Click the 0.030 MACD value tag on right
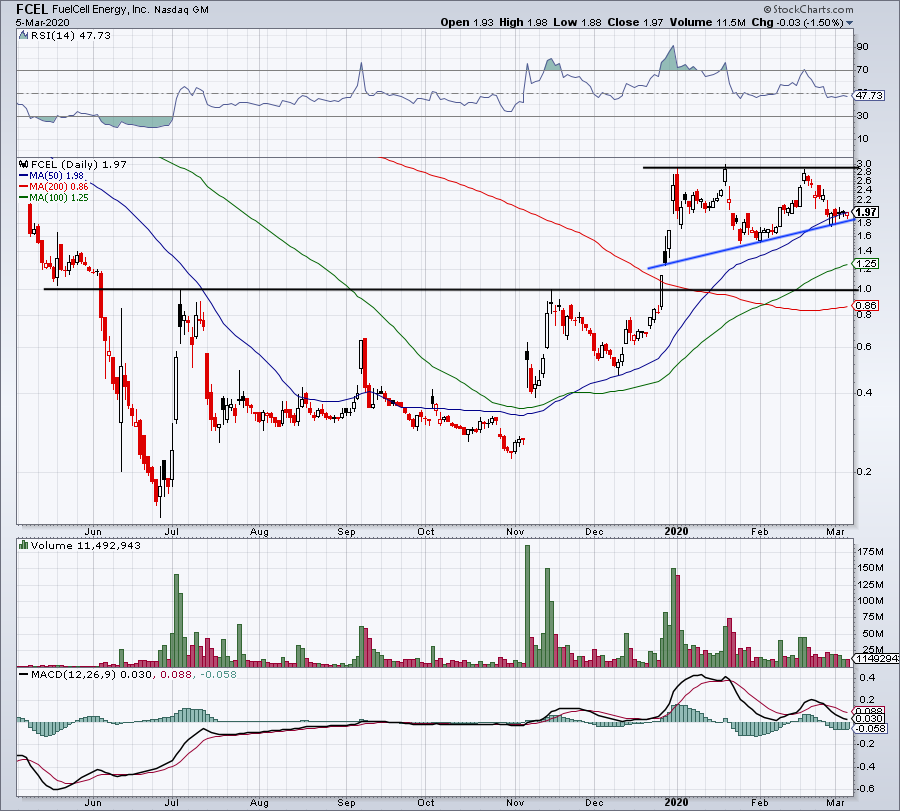 (x=869, y=719)
